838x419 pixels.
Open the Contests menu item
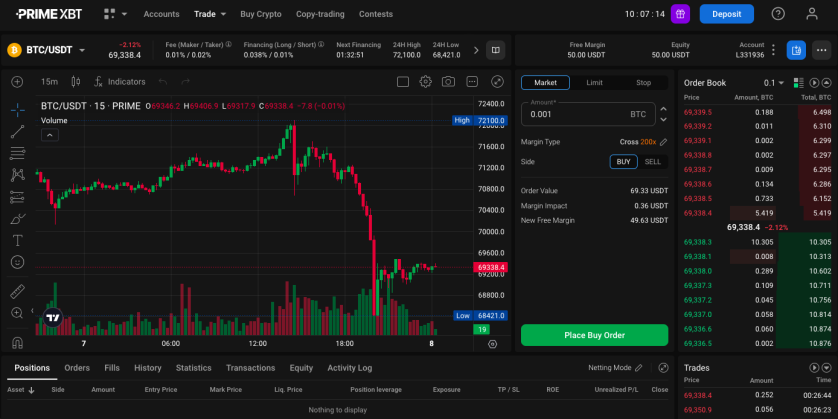376,14
